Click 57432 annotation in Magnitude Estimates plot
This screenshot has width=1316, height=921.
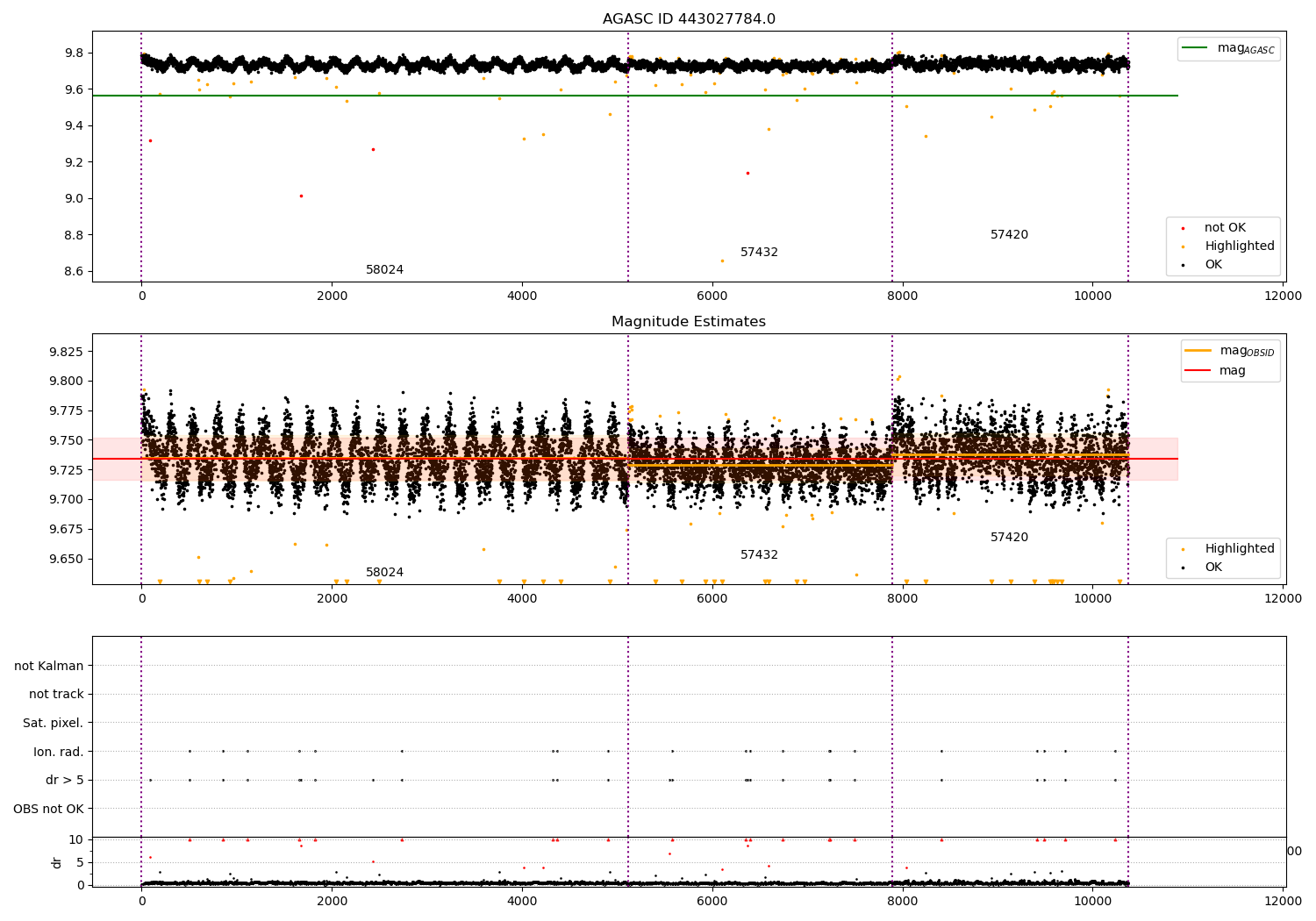coord(759,555)
